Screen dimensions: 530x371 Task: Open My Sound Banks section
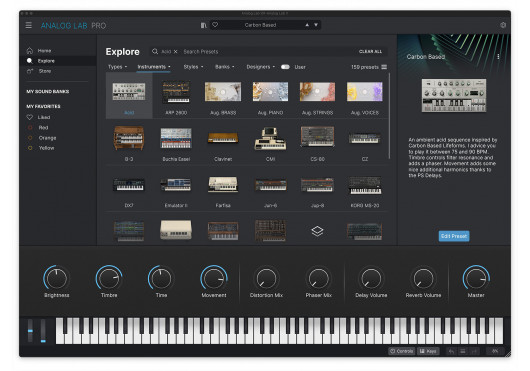tap(48, 92)
